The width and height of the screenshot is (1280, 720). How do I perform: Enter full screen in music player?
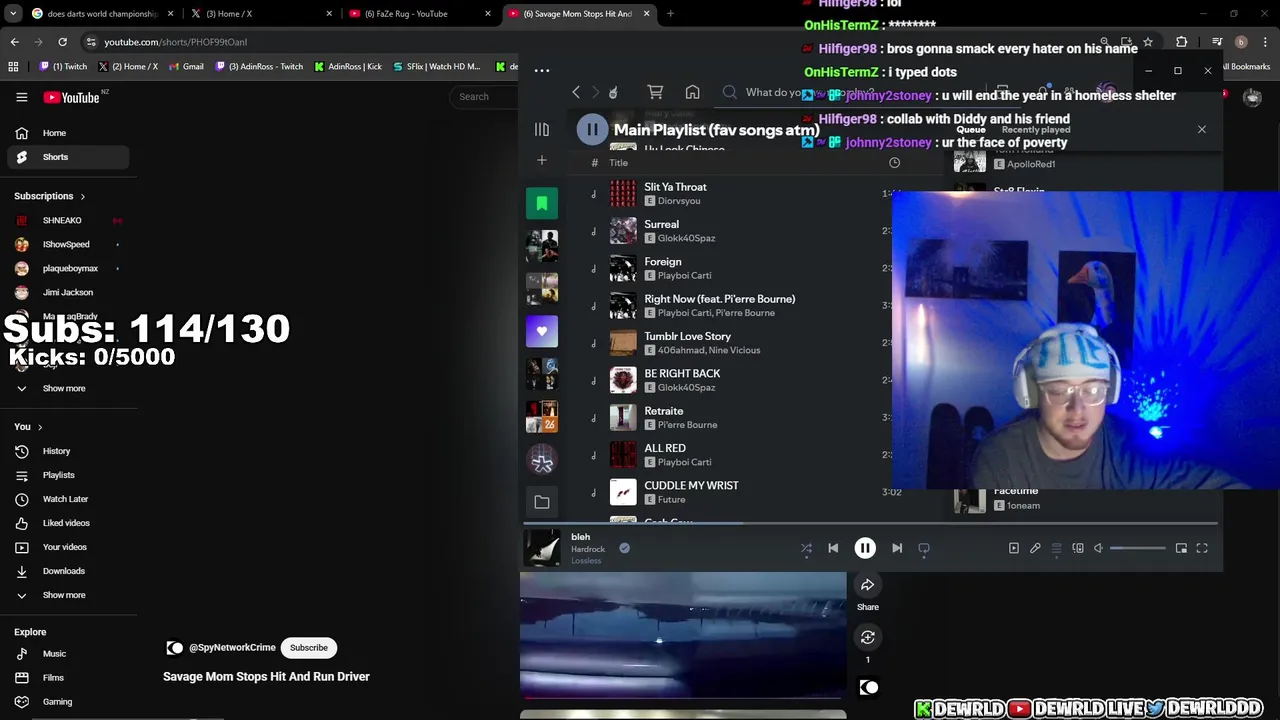(1202, 548)
